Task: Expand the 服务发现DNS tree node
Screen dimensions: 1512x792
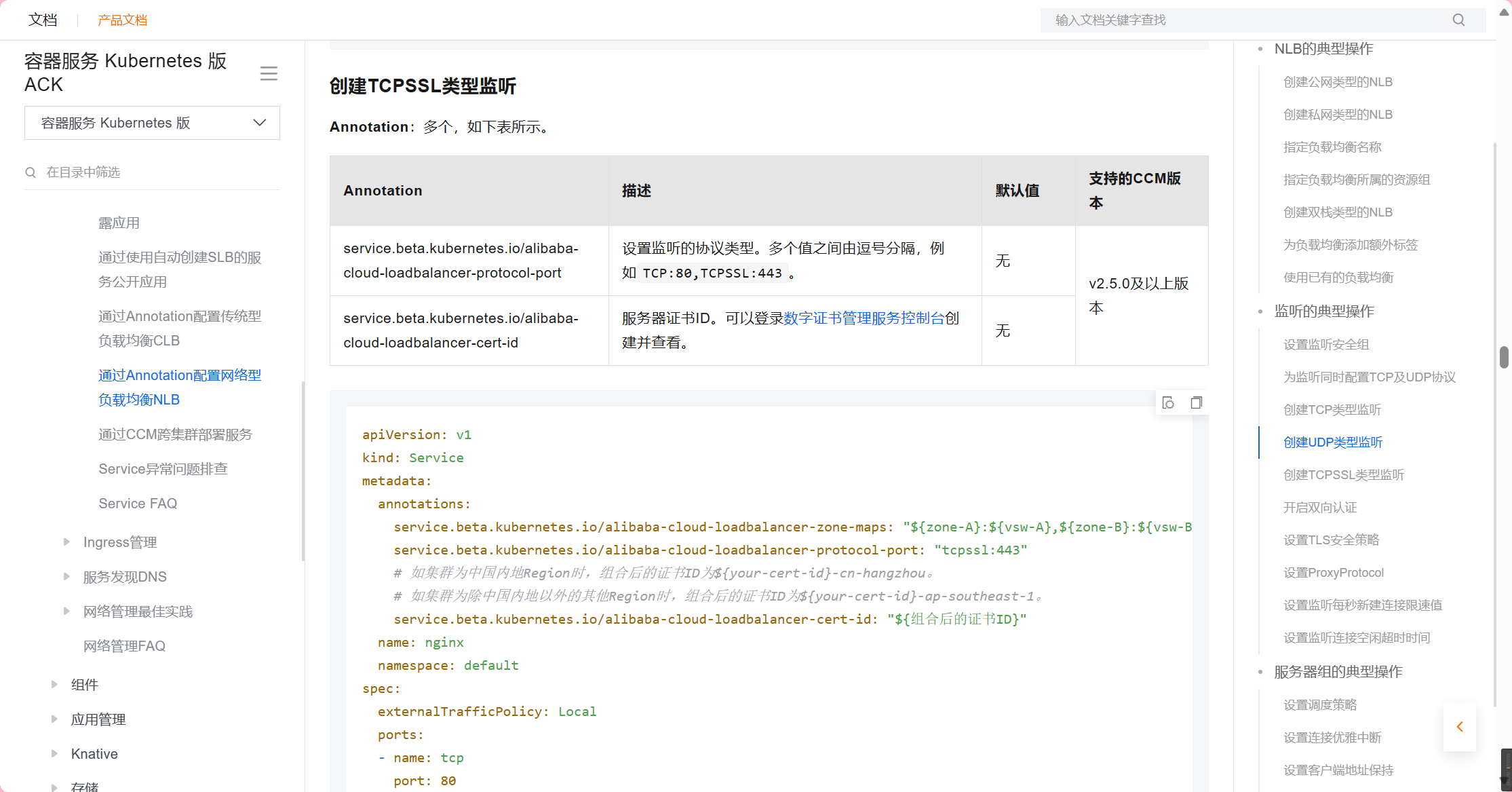Action: click(66, 576)
